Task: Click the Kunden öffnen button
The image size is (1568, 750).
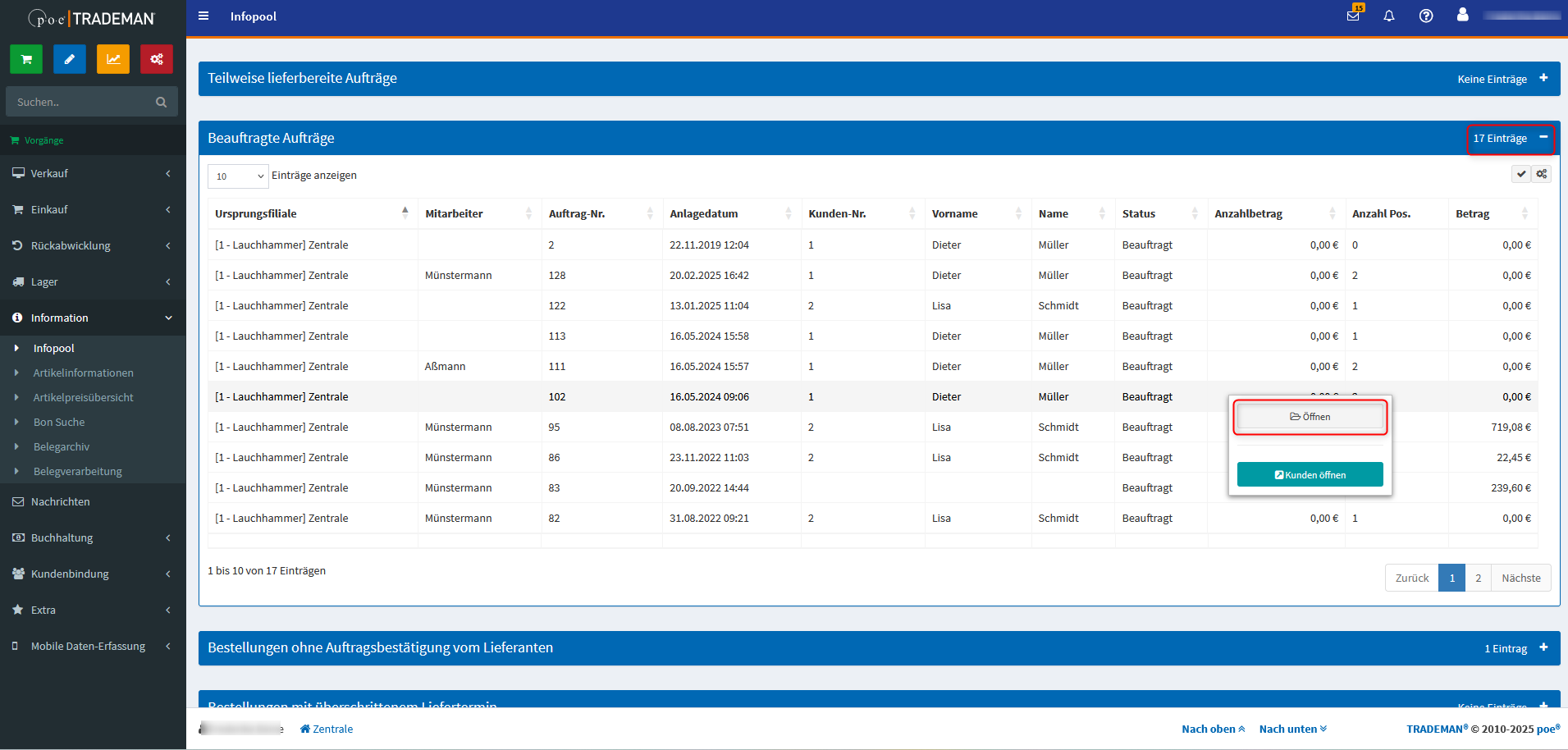Action: [x=1310, y=474]
